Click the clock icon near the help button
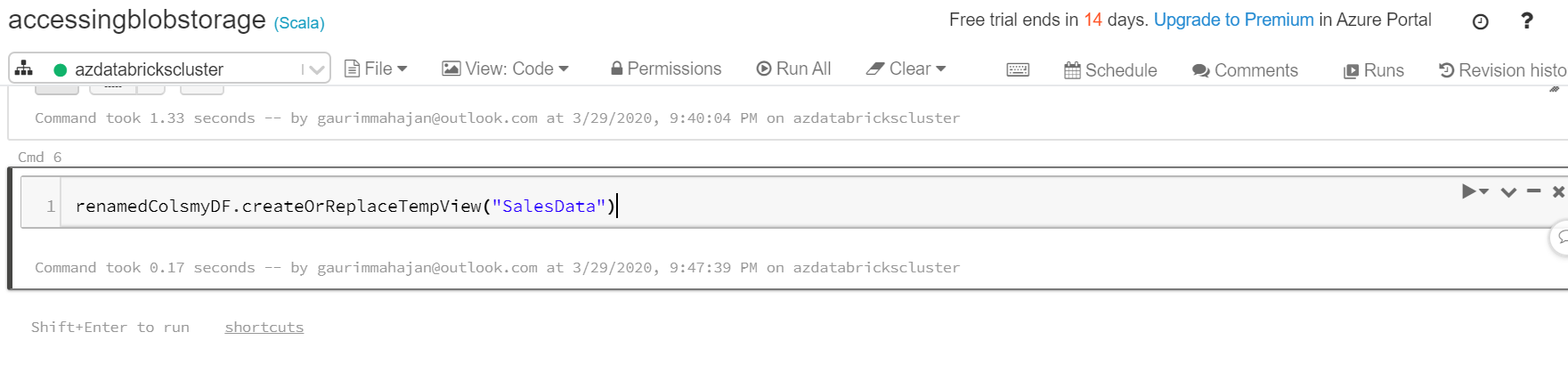This screenshot has height=389, width=1568. coord(1480,21)
